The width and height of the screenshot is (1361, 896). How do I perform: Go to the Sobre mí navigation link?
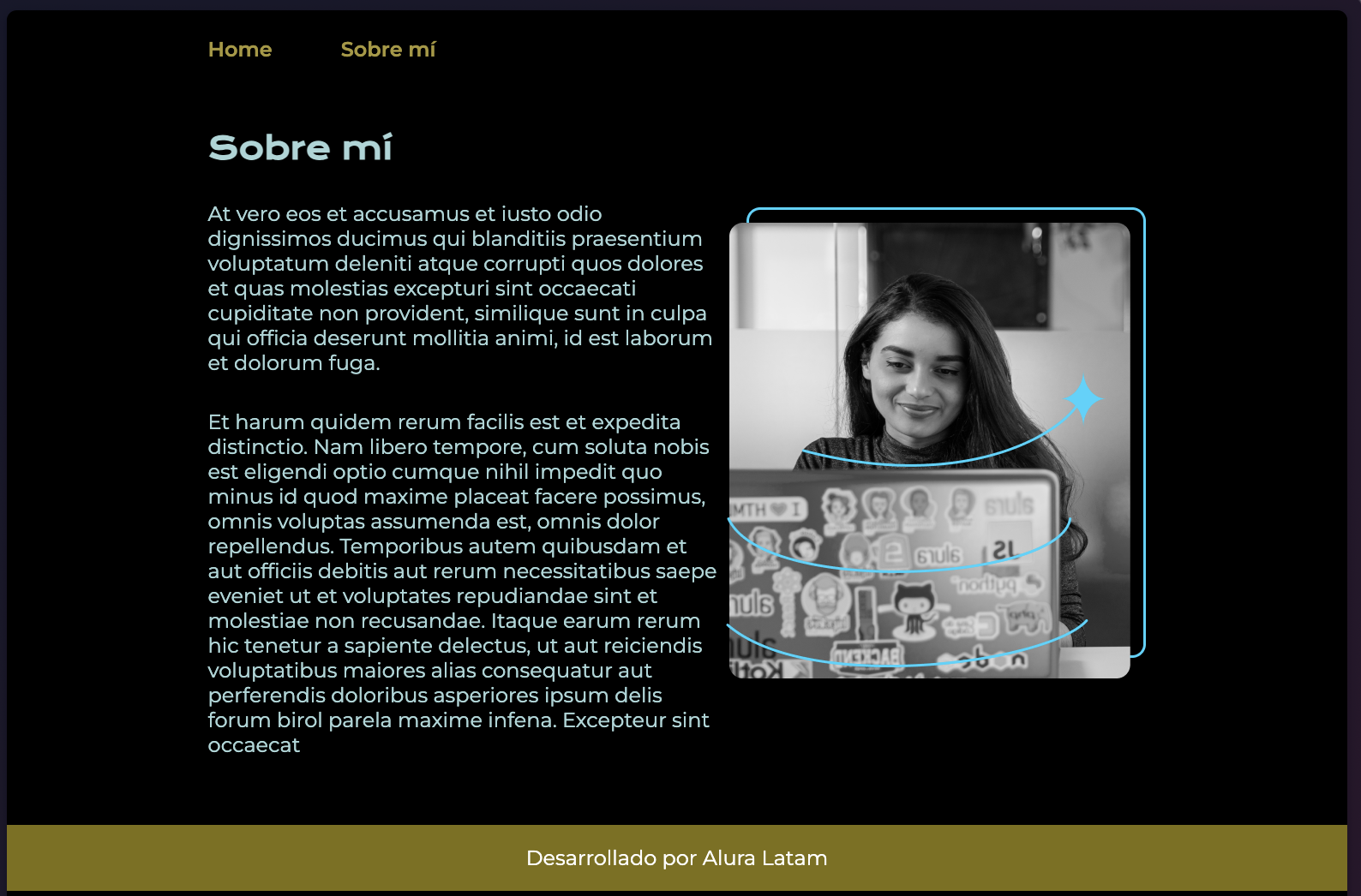tap(388, 50)
